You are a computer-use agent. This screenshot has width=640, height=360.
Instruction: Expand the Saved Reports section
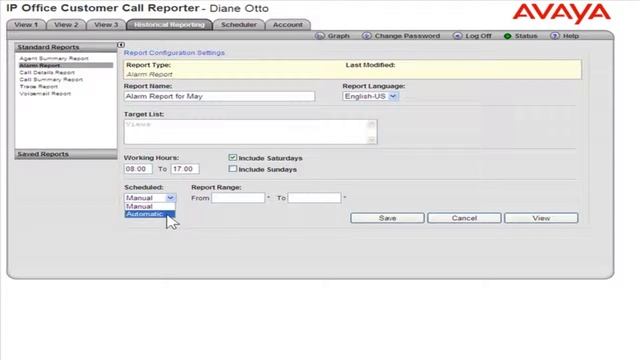pyautogui.click(x=66, y=154)
